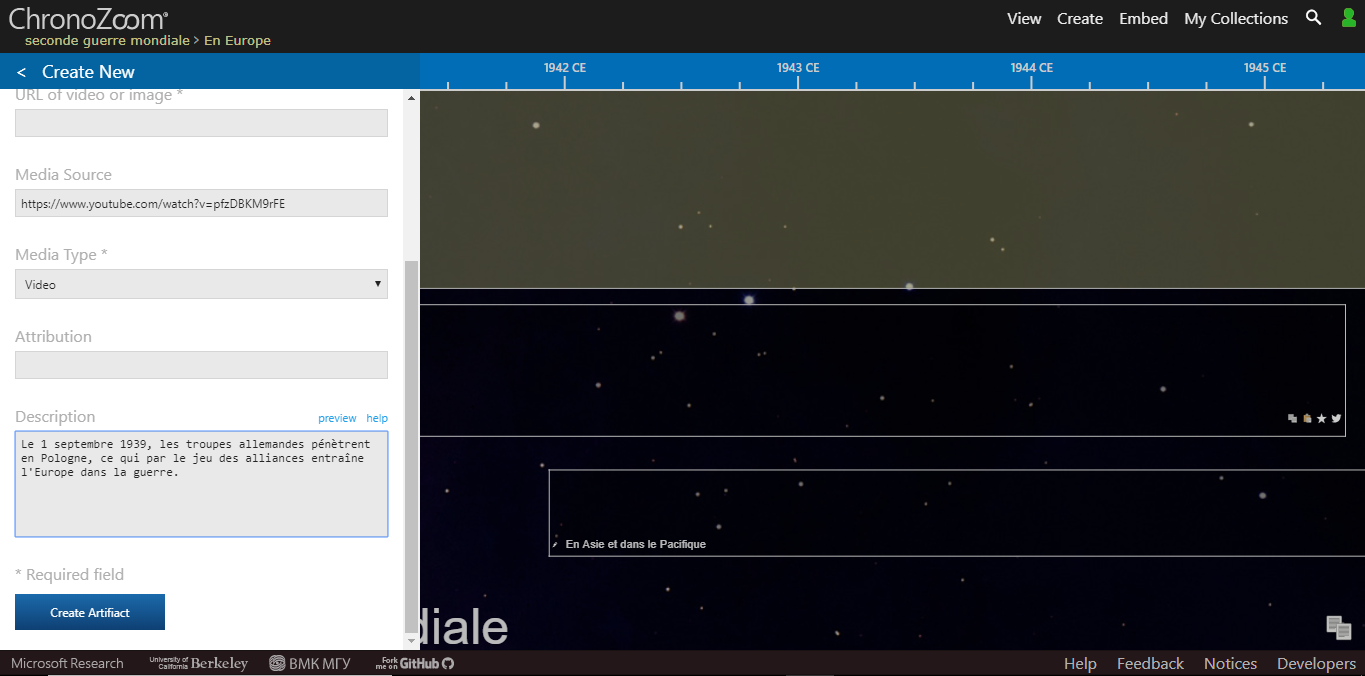The image size is (1365, 676).
Task: Open the Media Type dropdown showing Video
Action: click(201, 284)
